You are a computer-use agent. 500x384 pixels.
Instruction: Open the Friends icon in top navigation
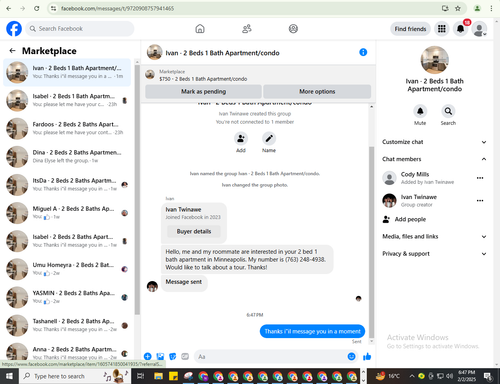pos(247,29)
